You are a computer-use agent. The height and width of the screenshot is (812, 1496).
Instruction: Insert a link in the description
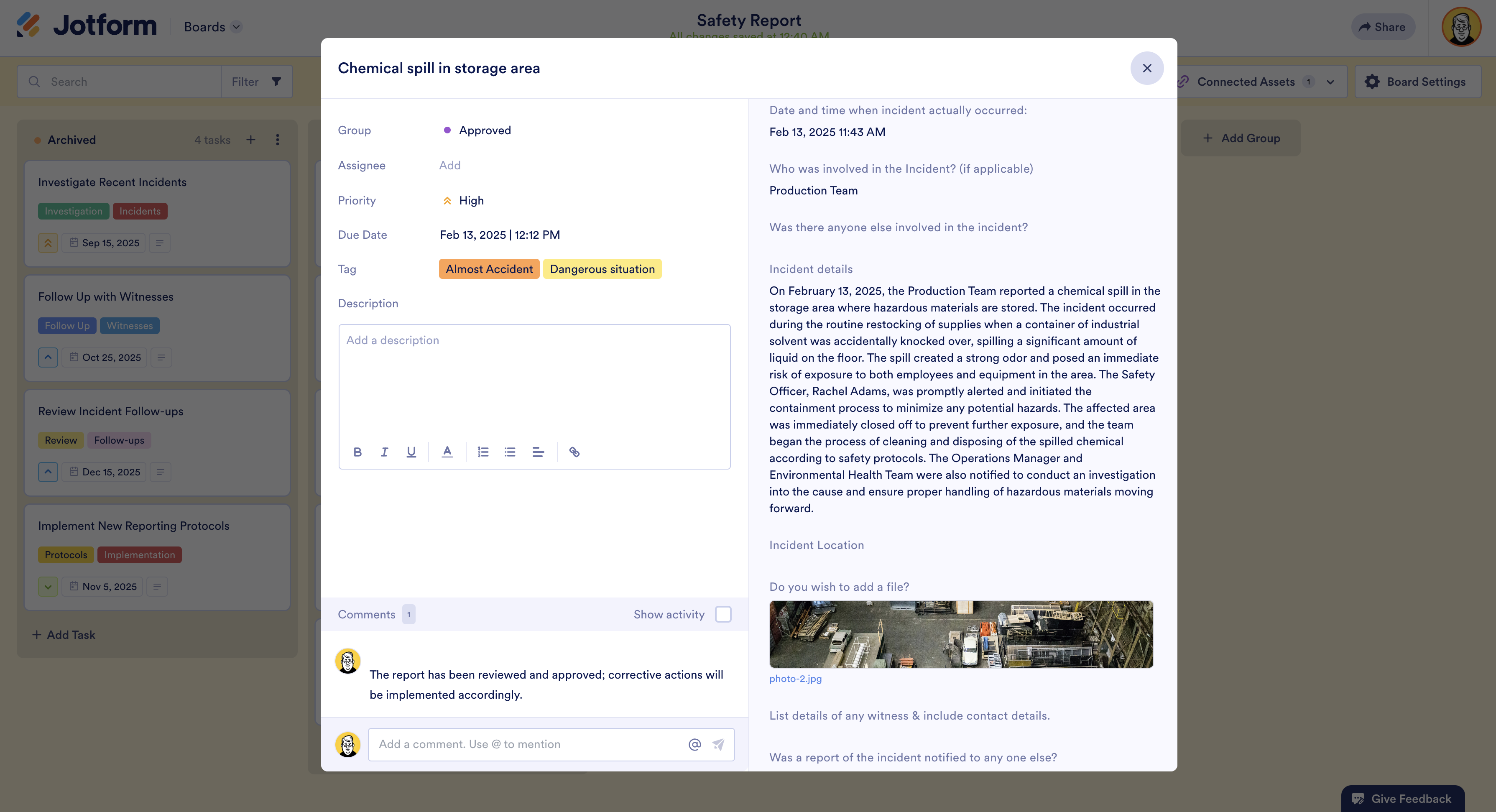[574, 452]
